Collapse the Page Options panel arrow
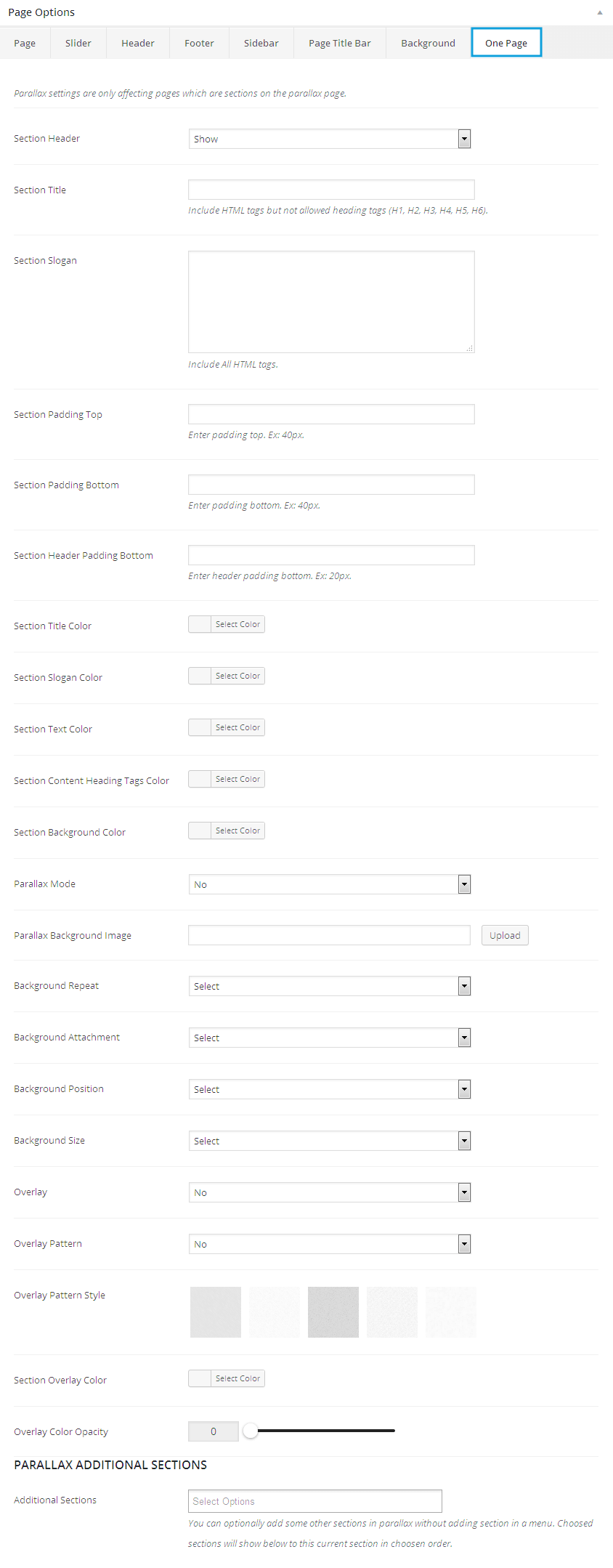The width and height of the screenshot is (613, 1568). (x=599, y=12)
